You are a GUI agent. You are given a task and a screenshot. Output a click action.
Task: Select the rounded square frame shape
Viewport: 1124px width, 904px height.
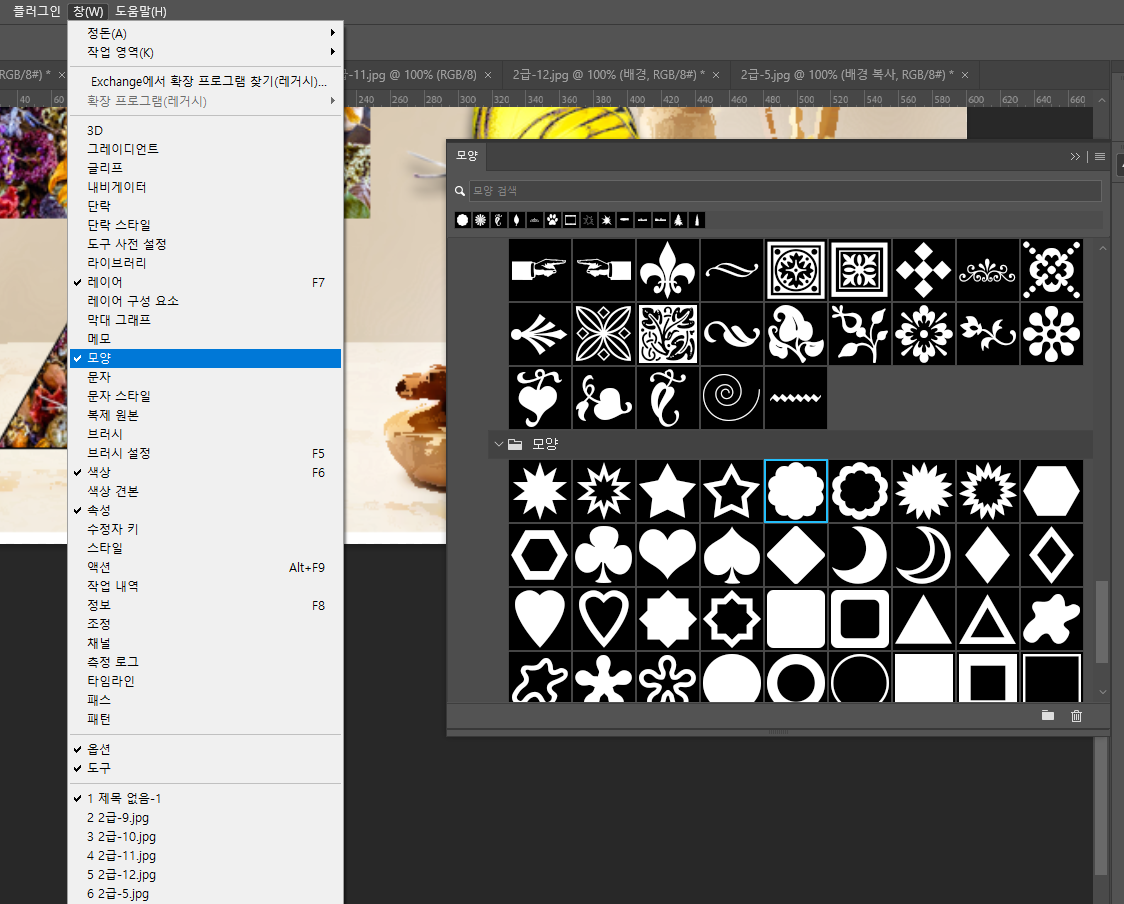click(x=859, y=619)
